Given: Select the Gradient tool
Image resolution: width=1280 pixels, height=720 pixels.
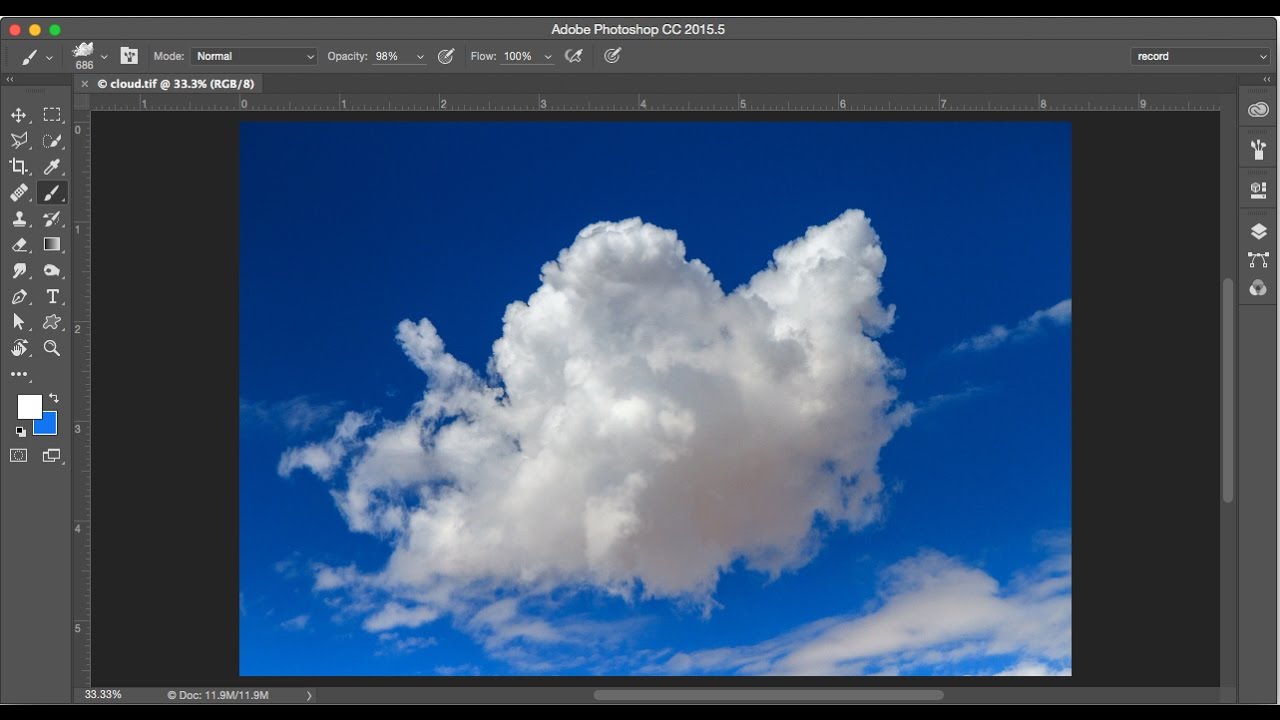Looking at the screenshot, I should click(x=52, y=245).
